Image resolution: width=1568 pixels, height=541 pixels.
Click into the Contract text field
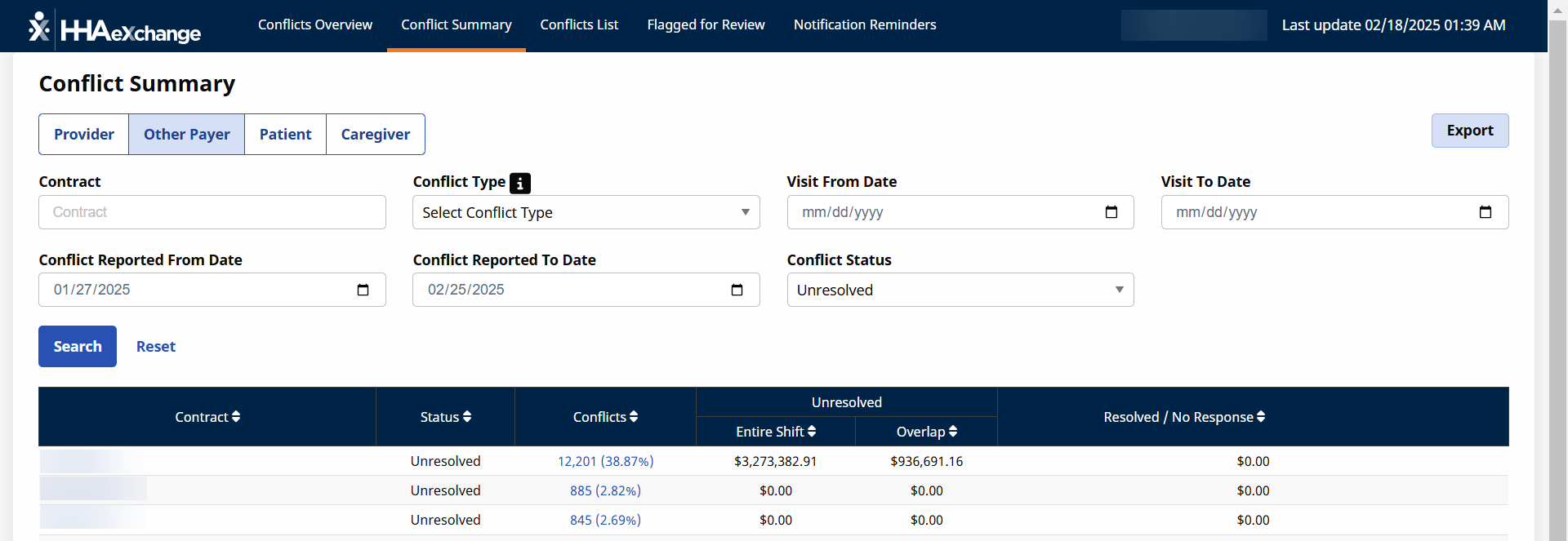[212, 212]
